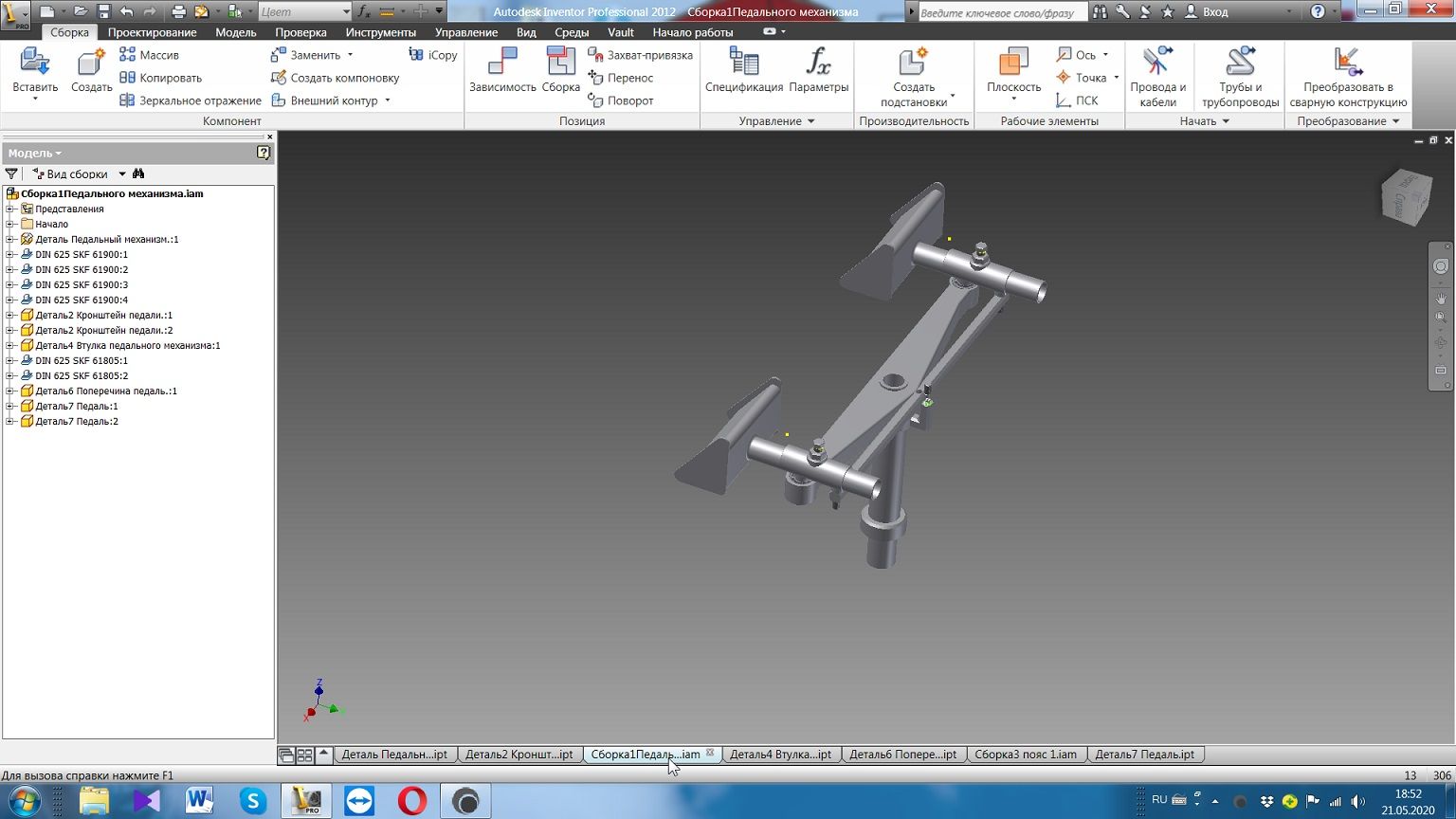Switch to Деталь7 Педаль.ipt document tab
Image resolution: width=1456 pixels, height=819 pixels.
[1144, 755]
